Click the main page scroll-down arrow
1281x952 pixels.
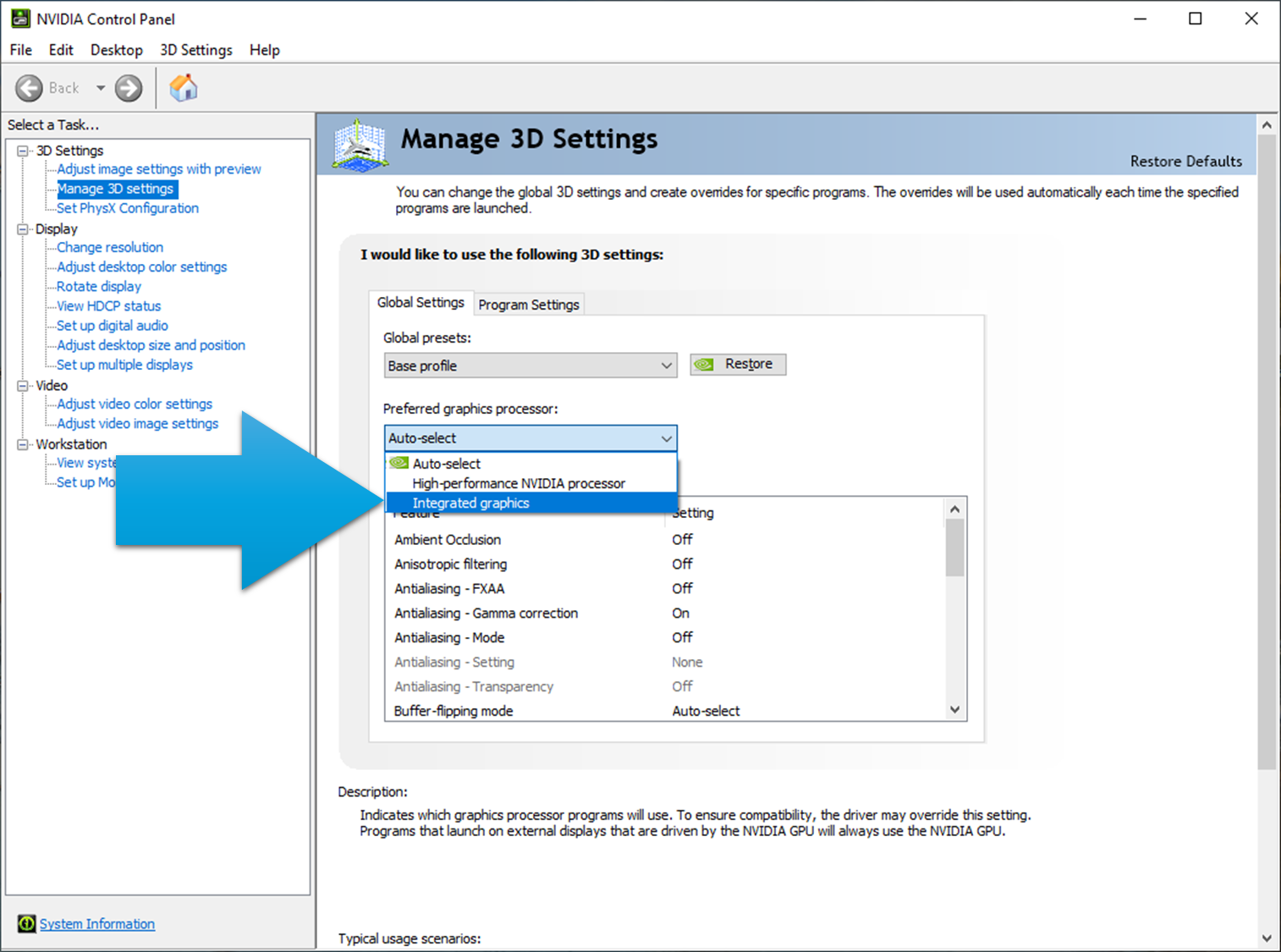pyautogui.click(x=1267, y=938)
